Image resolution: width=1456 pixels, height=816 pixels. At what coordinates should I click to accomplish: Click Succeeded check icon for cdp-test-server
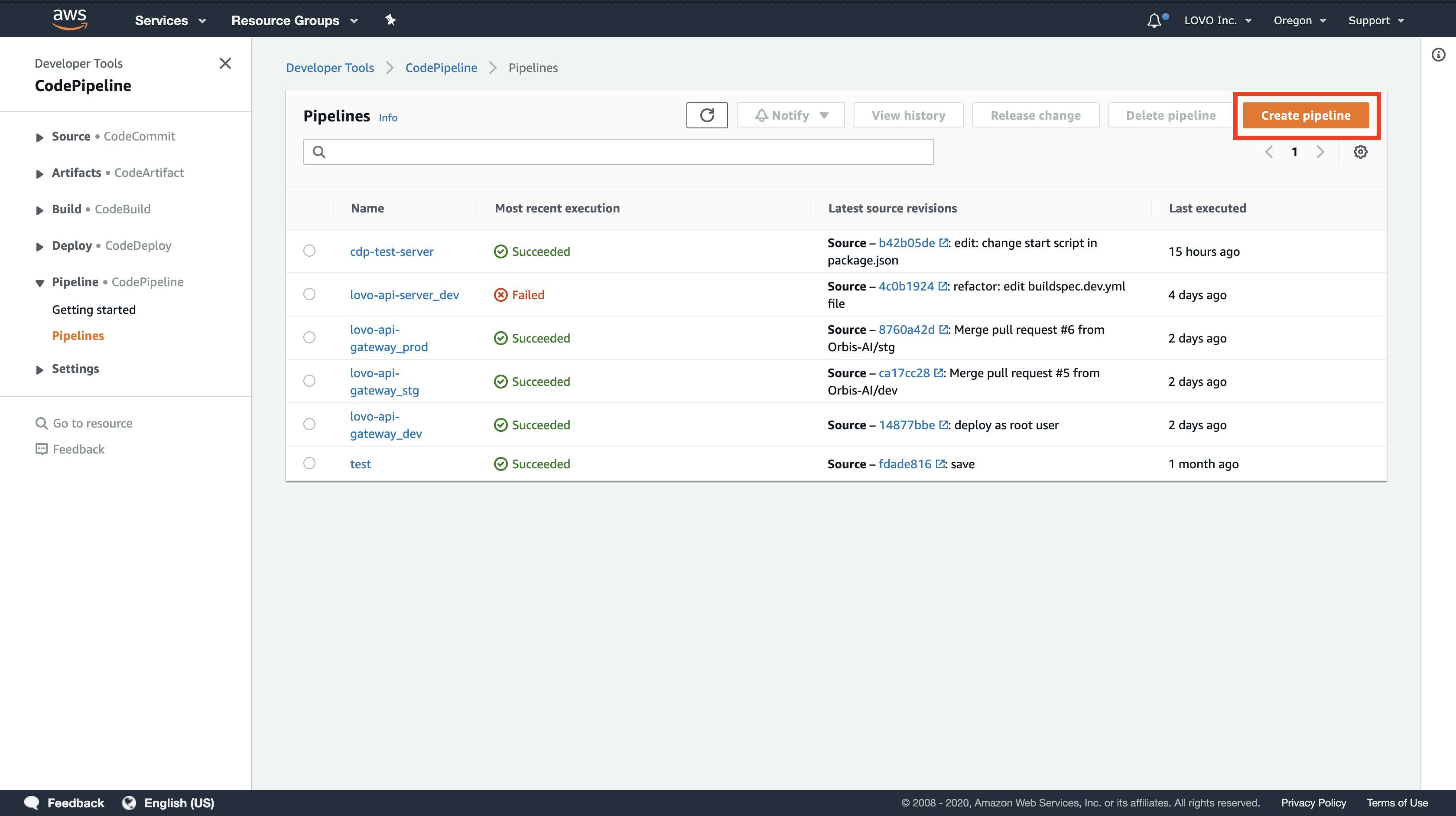click(x=501, y=251)
